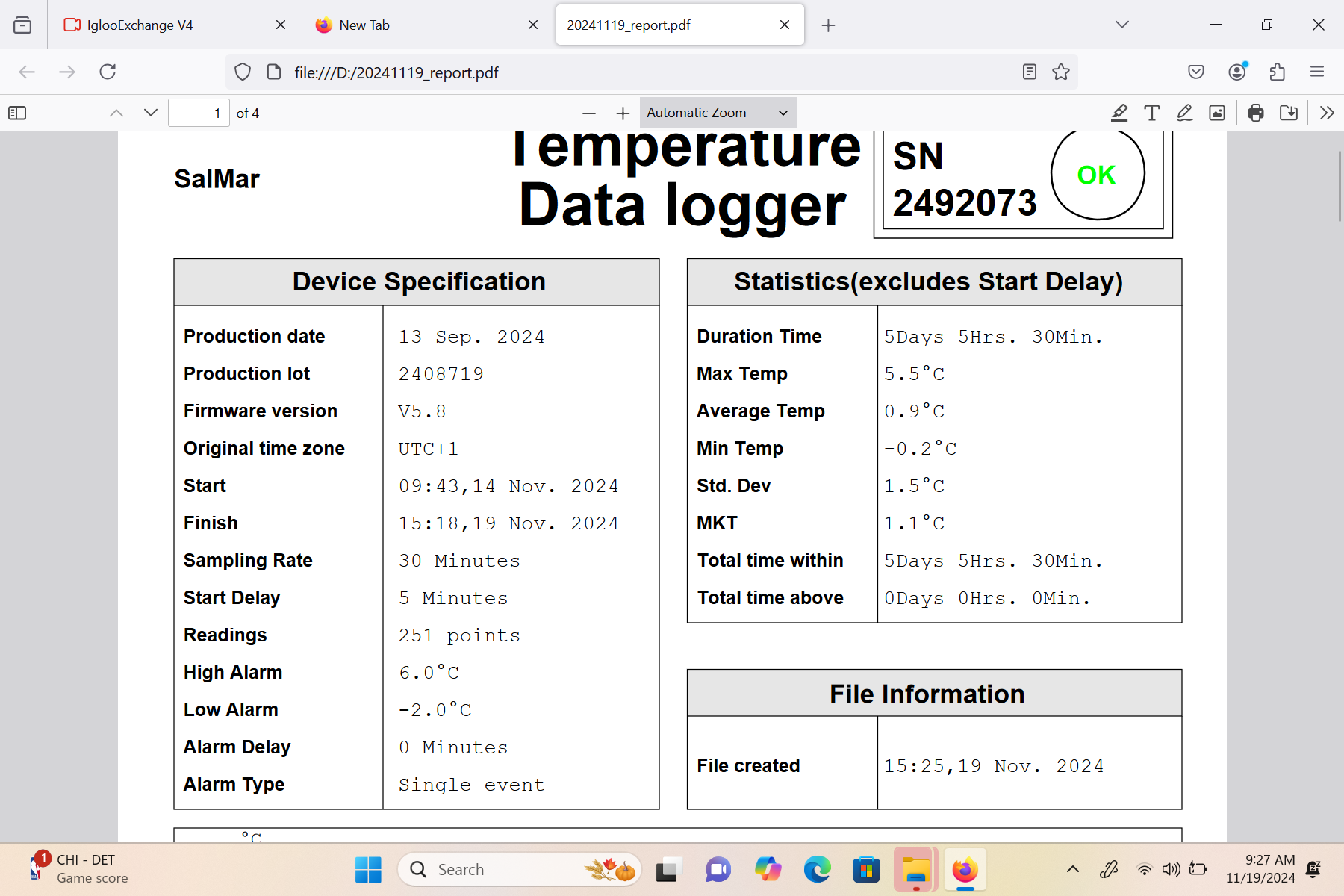This screenshot has width=1344, height=896.
Task: Toggle the PDF sidebar panel
Action: point(17,113)
